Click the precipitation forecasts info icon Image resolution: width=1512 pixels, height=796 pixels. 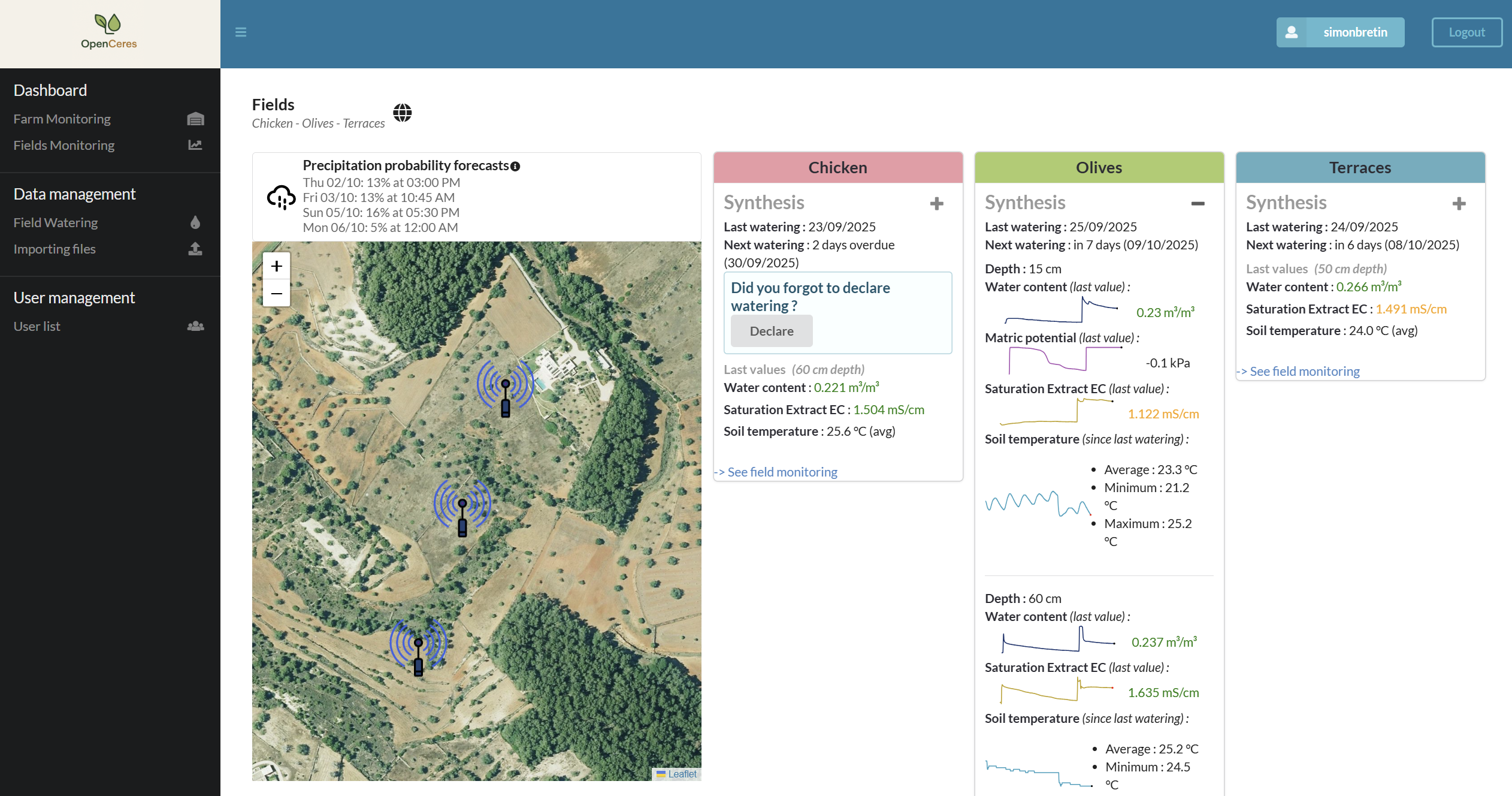point(516,166)
